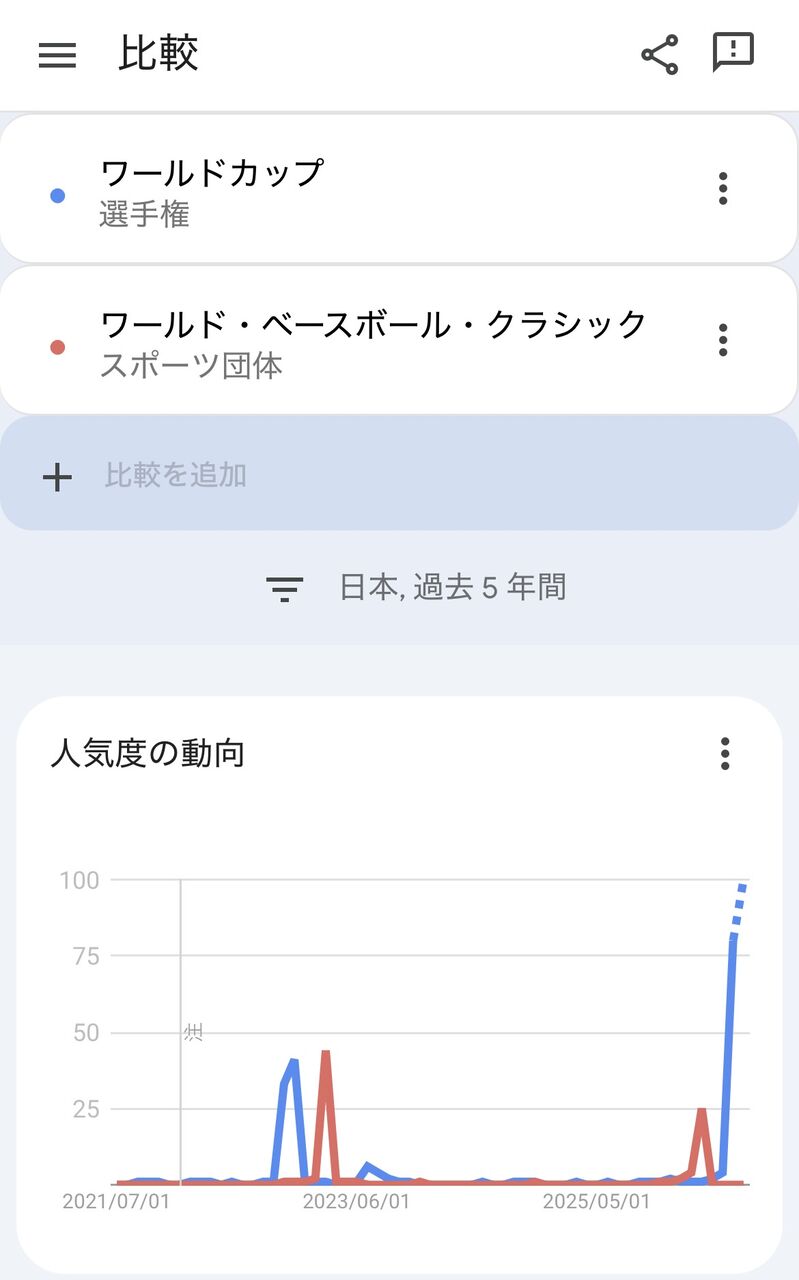Click the dotted blue forecast line end

pos(742,887)
